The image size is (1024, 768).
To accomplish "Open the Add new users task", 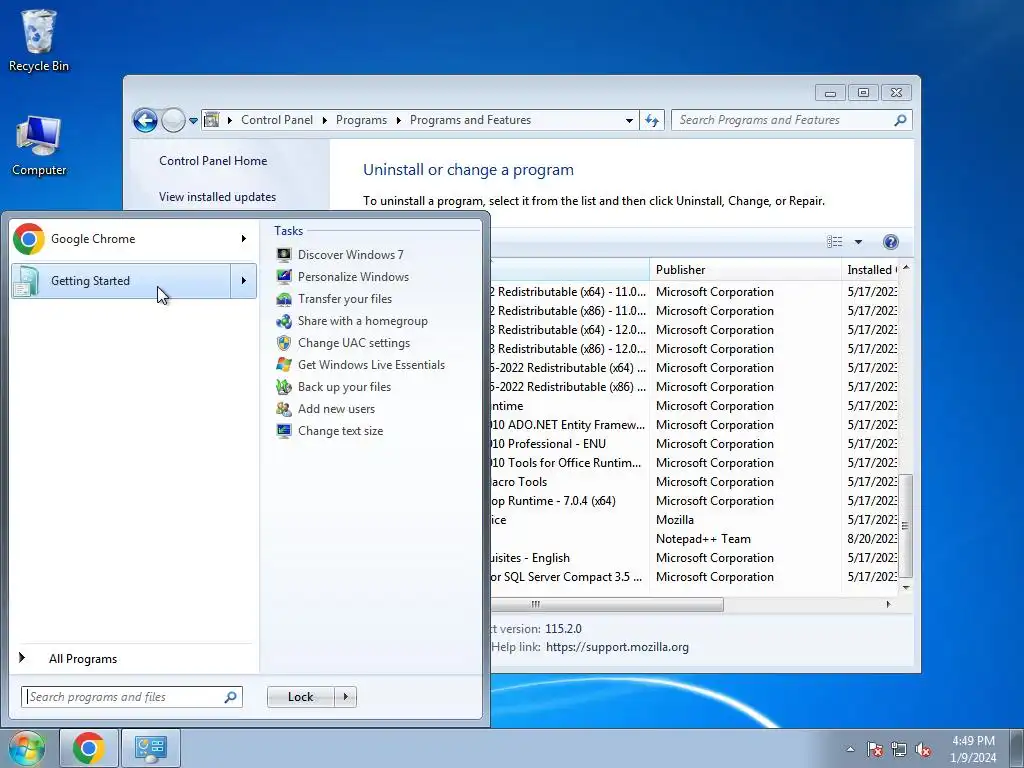I will (336, 409).
